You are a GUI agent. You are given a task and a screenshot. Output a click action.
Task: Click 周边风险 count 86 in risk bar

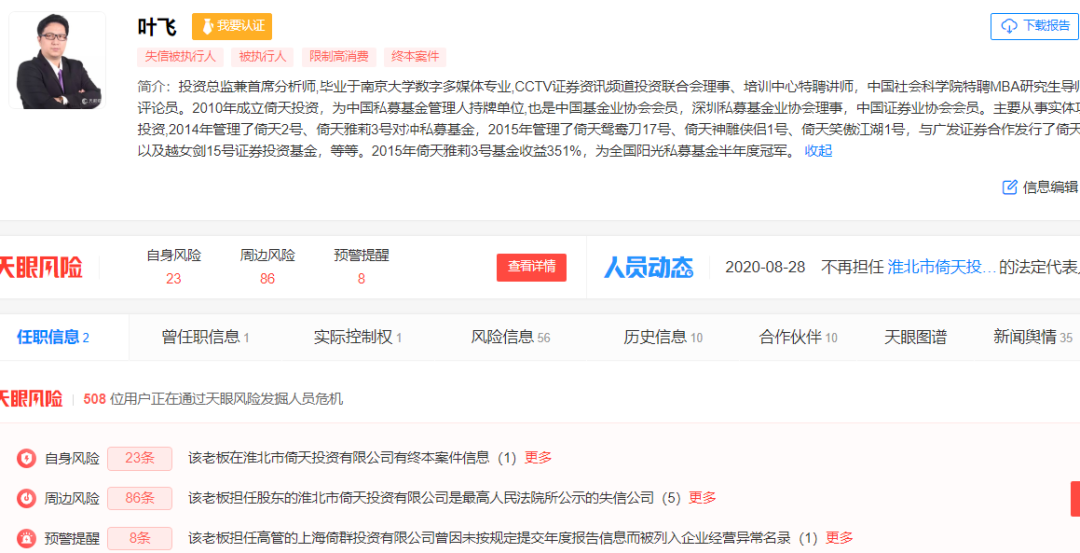[x=267, y=279]
